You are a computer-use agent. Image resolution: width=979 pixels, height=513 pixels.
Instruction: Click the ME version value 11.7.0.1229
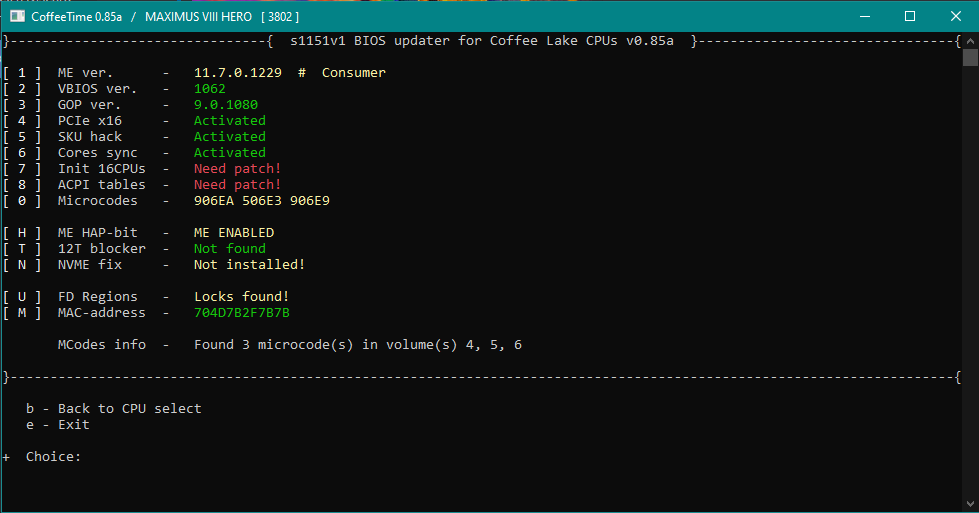point(237,73)
